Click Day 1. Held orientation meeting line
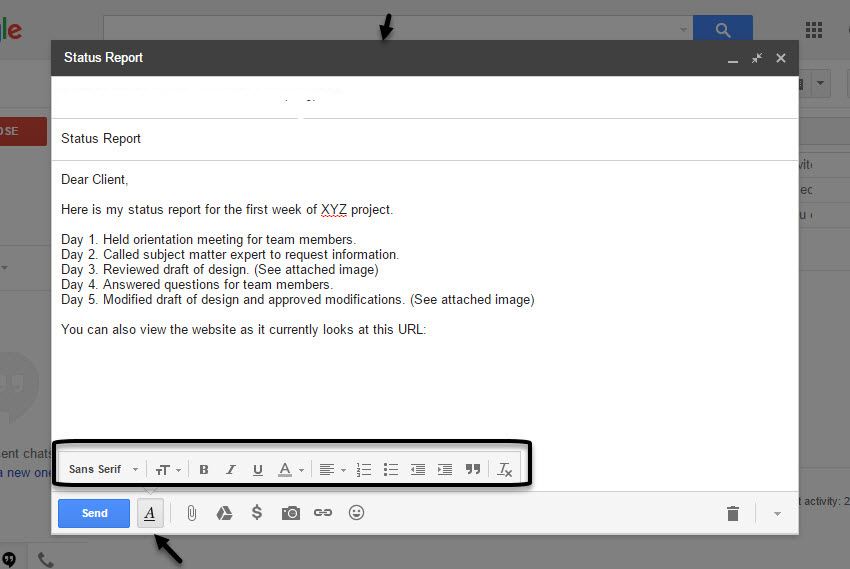The height and width of the screenshot is (569, 850). pos(208,240)
